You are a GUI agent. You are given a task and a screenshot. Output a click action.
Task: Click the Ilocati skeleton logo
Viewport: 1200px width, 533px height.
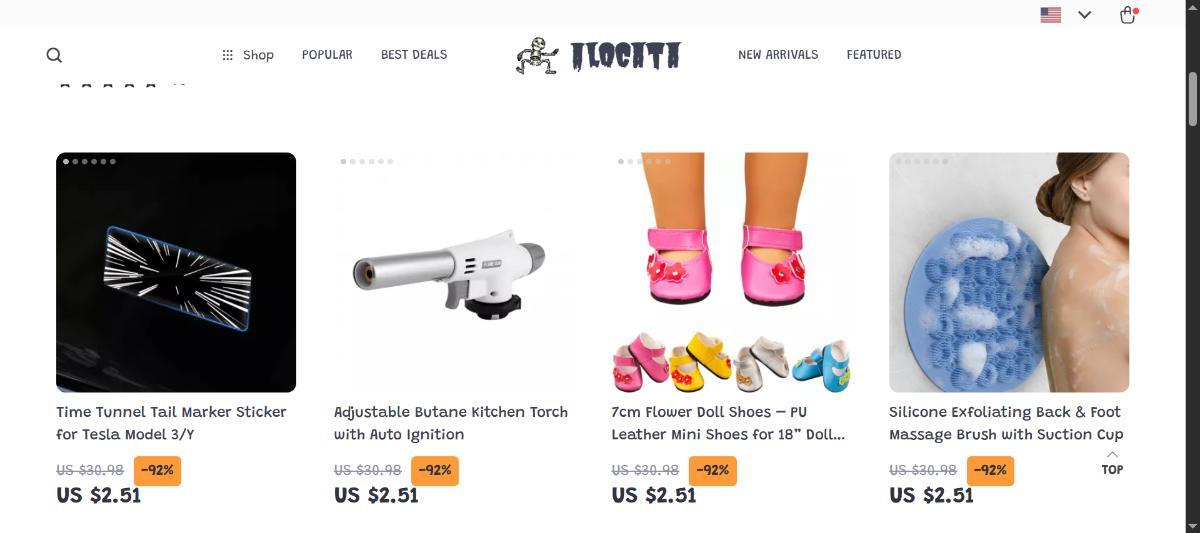598,56
